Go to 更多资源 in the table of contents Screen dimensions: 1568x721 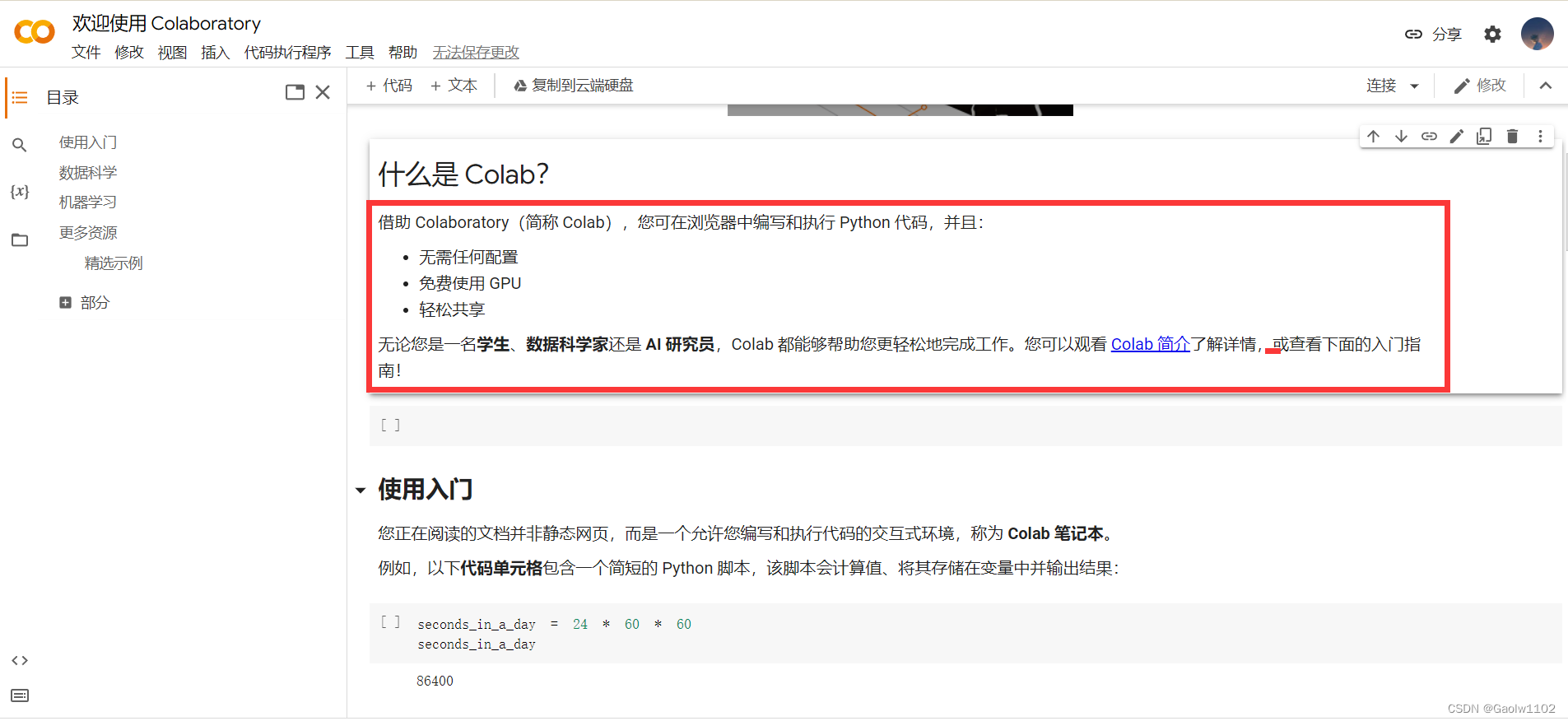coord(88,233)
